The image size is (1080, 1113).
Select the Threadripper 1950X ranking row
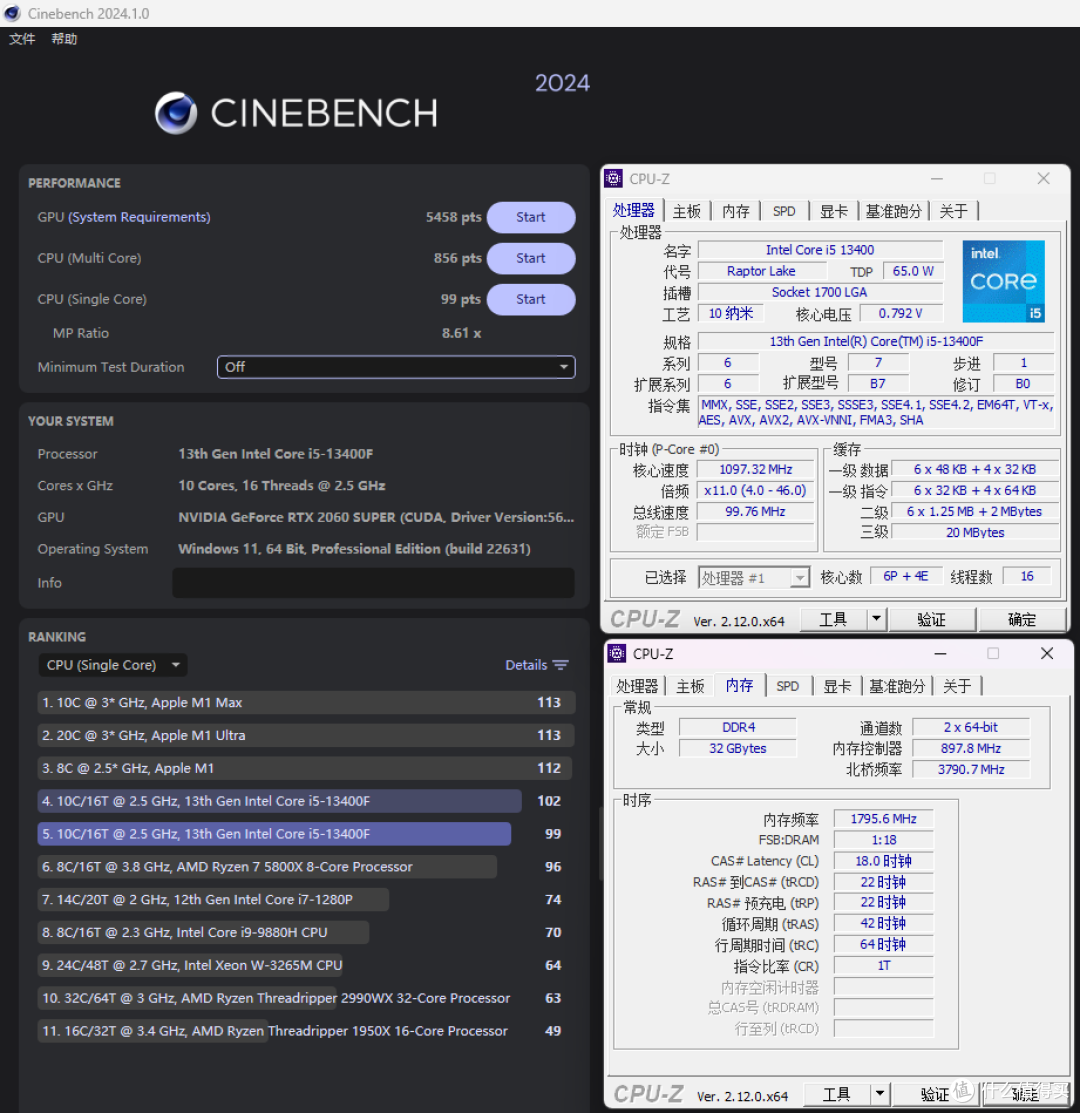click(306, 1031)
